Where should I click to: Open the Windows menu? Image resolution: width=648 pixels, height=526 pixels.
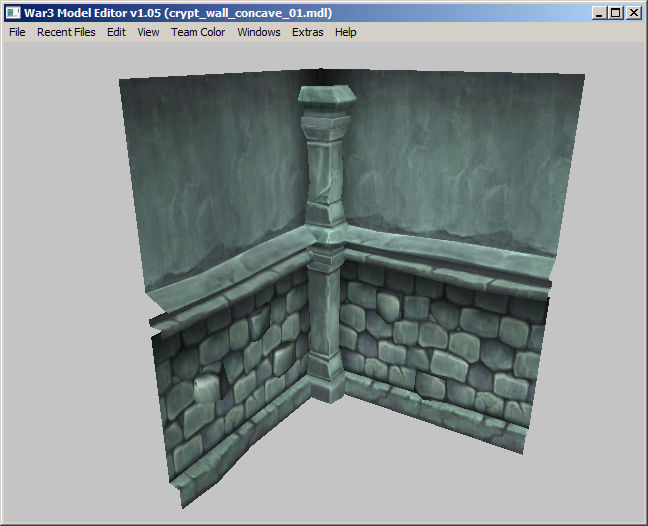point(259,32)
